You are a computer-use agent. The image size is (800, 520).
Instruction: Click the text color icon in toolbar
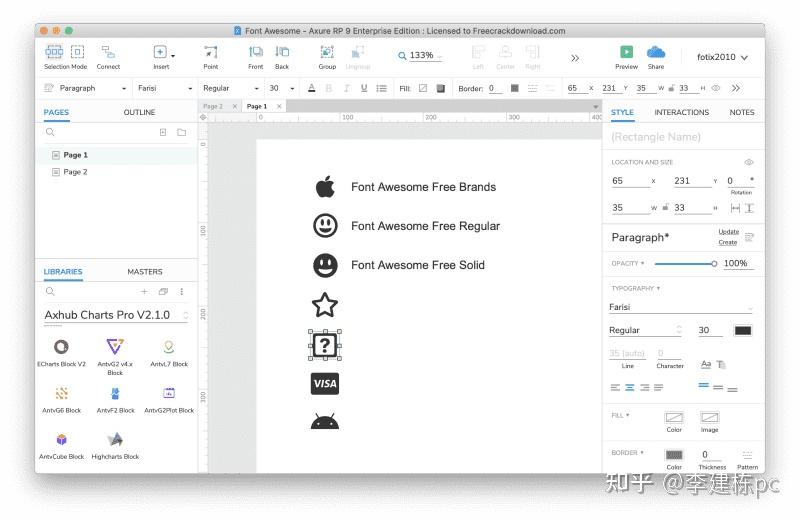tap(312, 88)
